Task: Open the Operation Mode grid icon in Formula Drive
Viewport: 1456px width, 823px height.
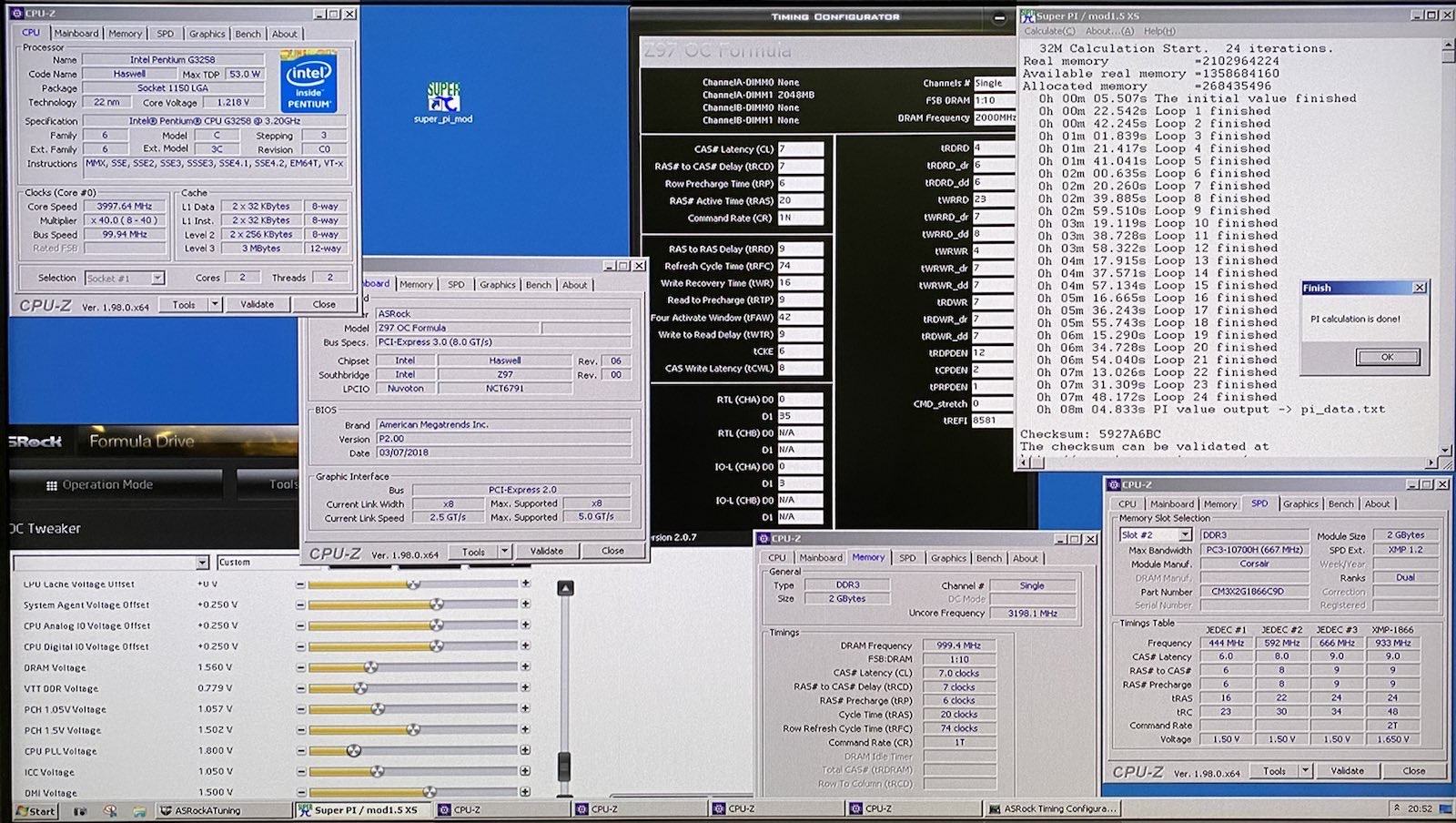Action: click(52, 485)
